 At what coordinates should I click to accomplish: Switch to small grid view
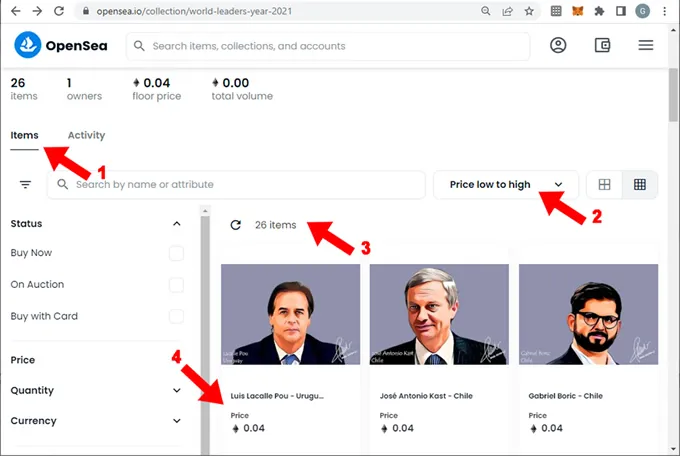640,185
